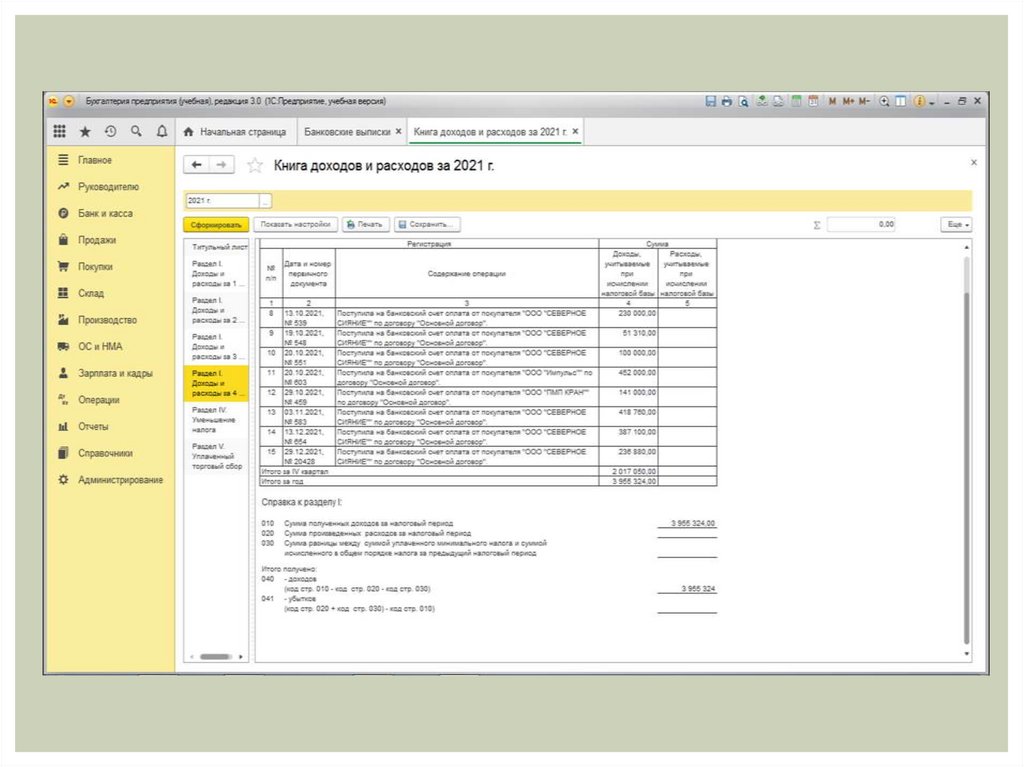Click Показать настройки button
Viewport: 1024px width, 767px height.
click(295, 225)
